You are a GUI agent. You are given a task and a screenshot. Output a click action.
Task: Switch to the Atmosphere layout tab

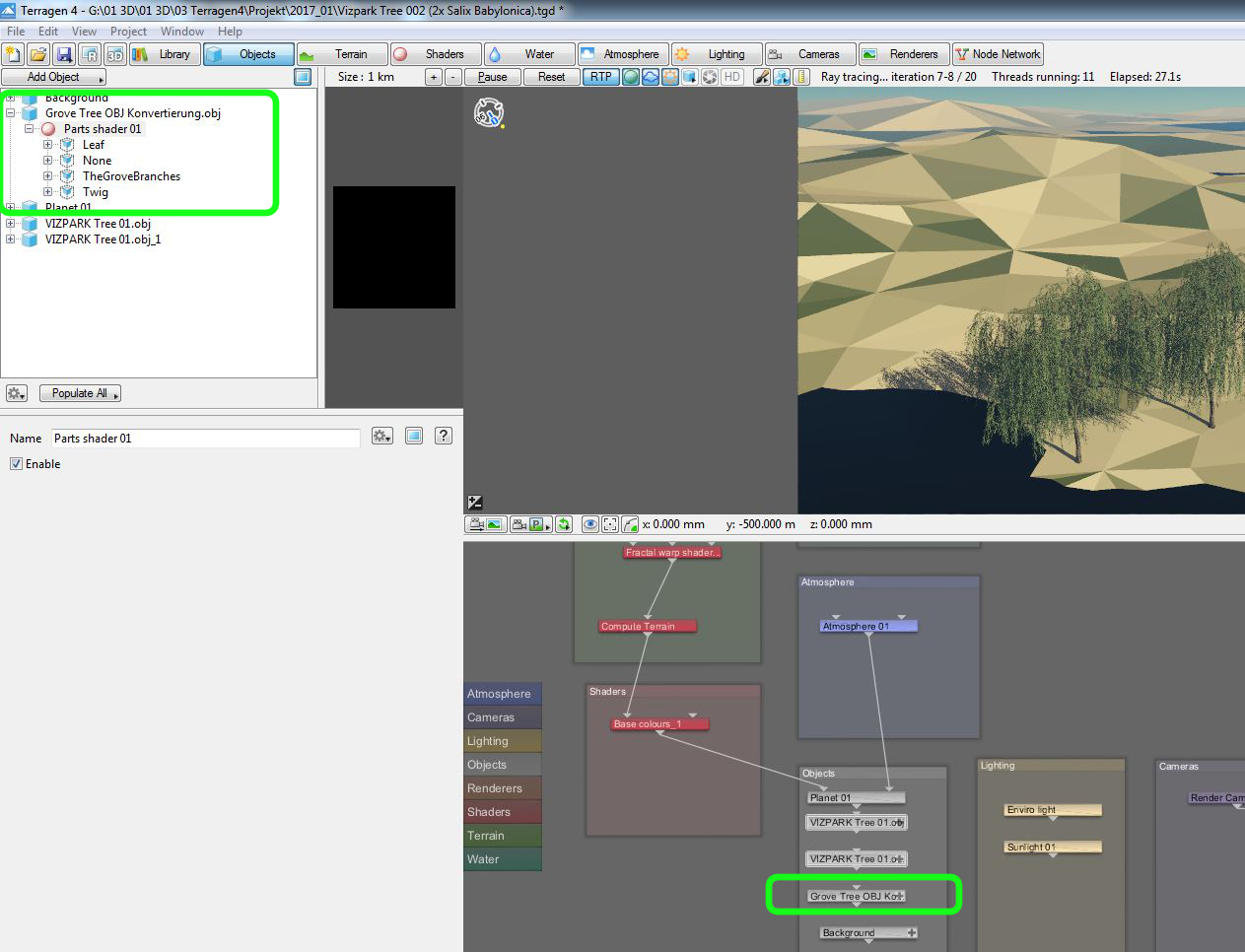[x=624, y=54]
